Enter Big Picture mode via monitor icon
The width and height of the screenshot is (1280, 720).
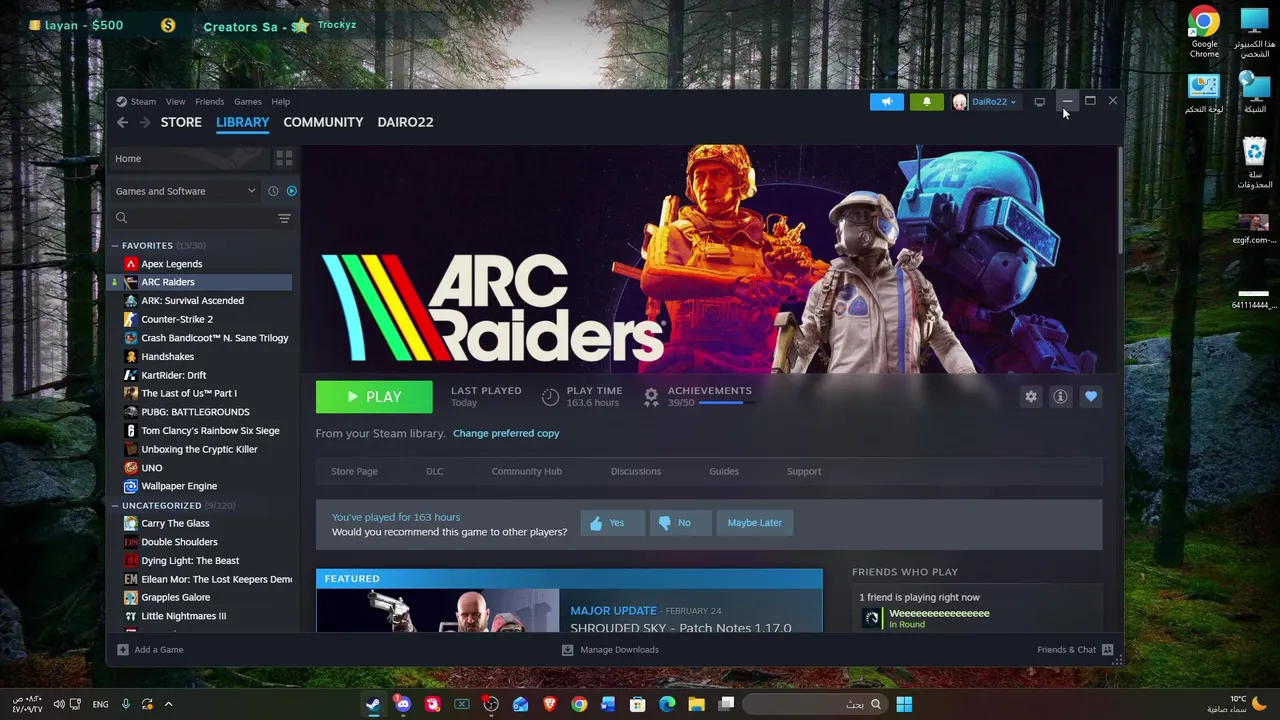1039,101
